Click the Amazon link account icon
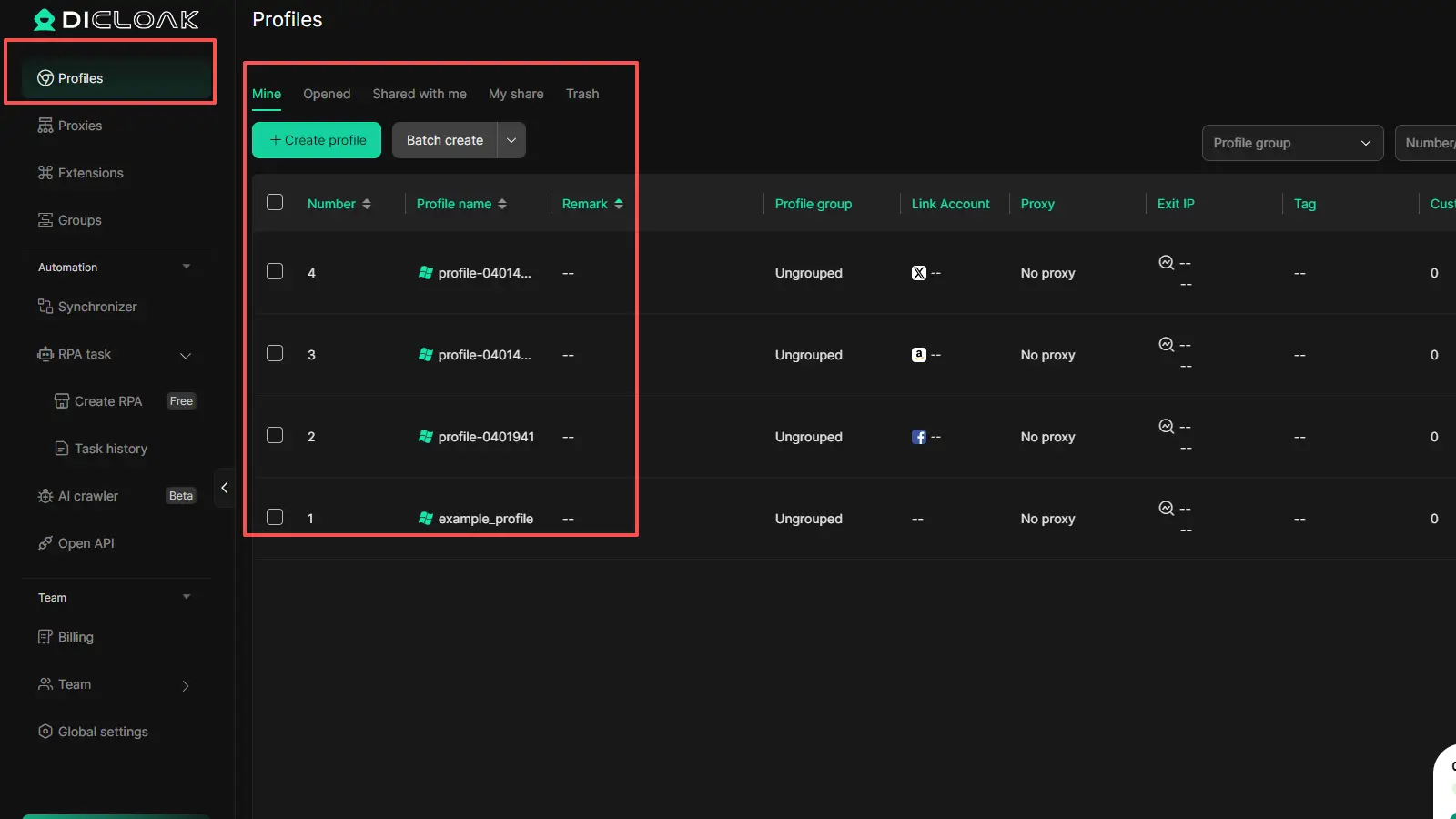The image size is (1456, 819). pos(918,355)
